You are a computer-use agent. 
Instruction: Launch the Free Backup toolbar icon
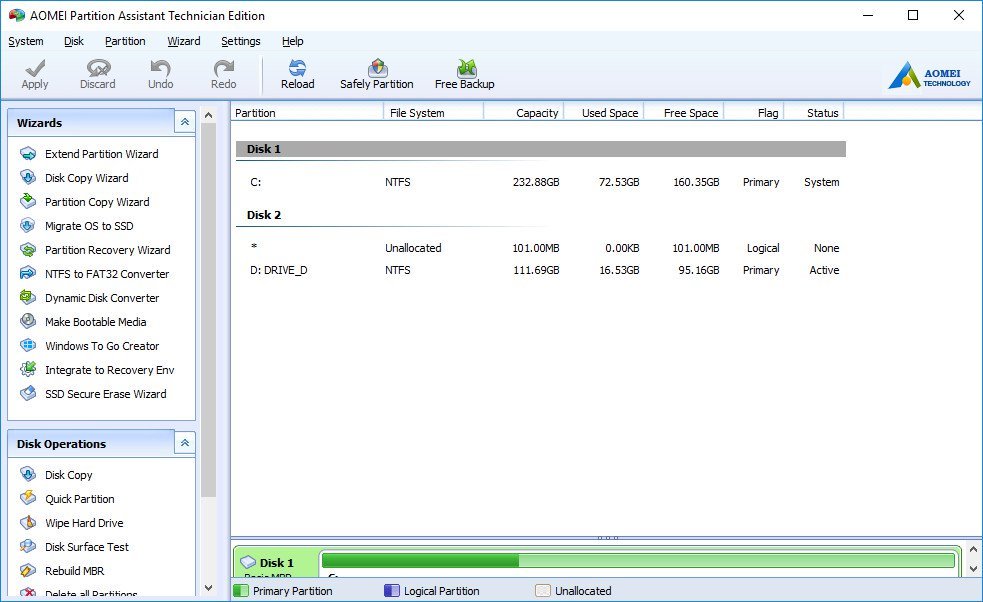click(465, 68)
